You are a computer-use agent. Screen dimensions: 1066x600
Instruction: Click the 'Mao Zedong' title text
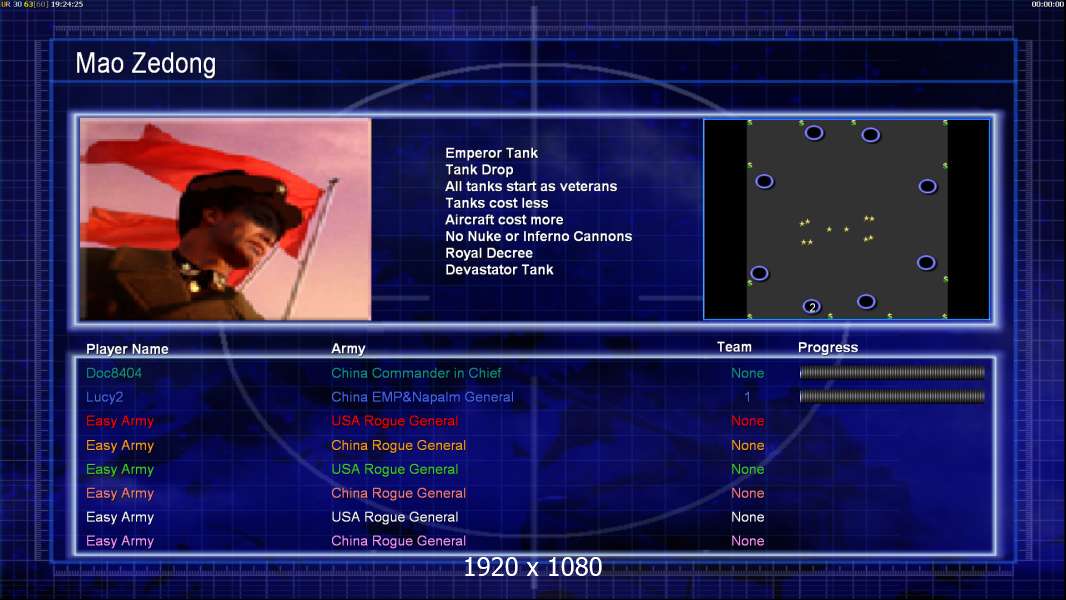point(145,63)
